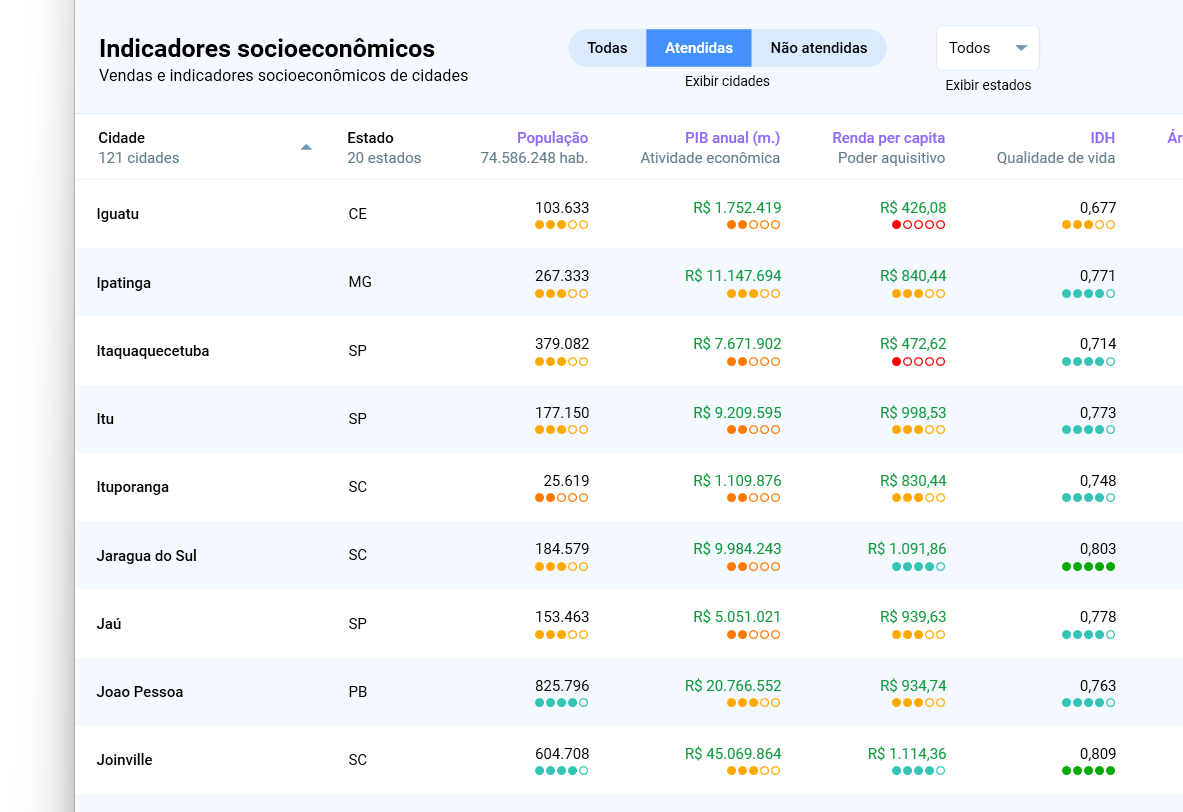The width and height of the screenshot is (1183, 812).
Task: Click Joinville green IDH rating dots
Action: tap(1088, 771)
